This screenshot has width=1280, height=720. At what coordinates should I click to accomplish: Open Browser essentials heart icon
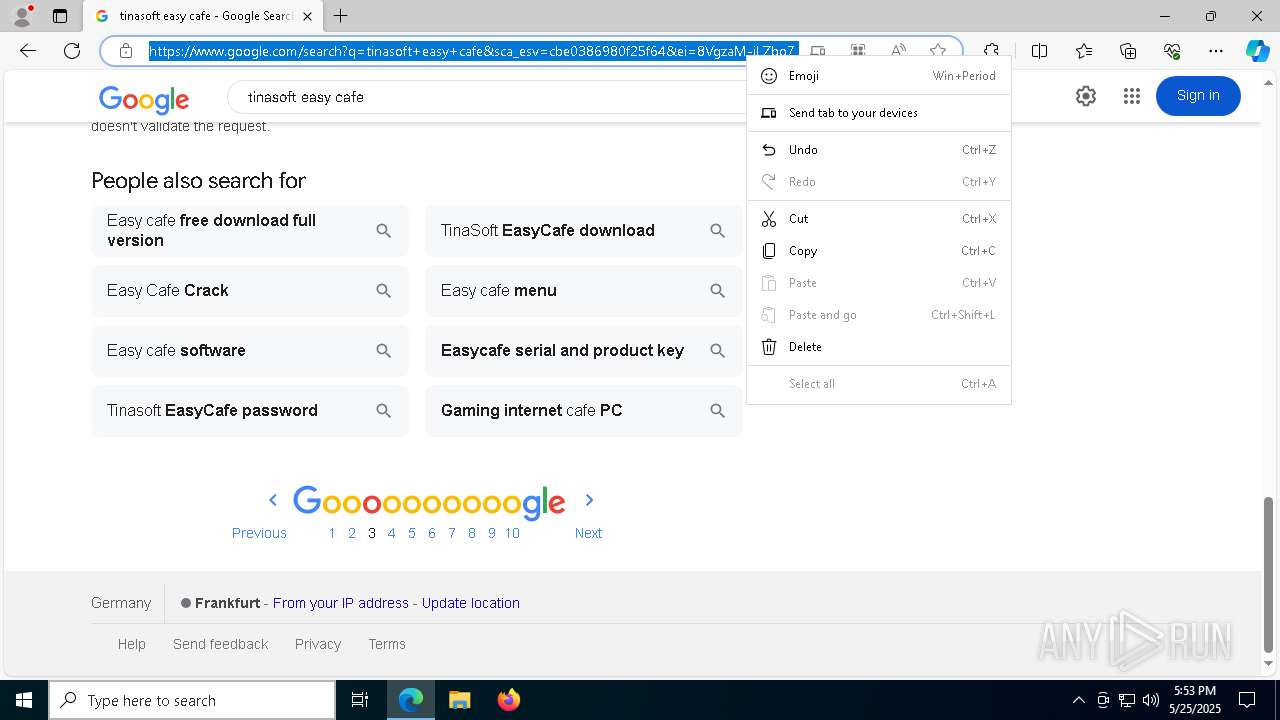(1172, 51)
